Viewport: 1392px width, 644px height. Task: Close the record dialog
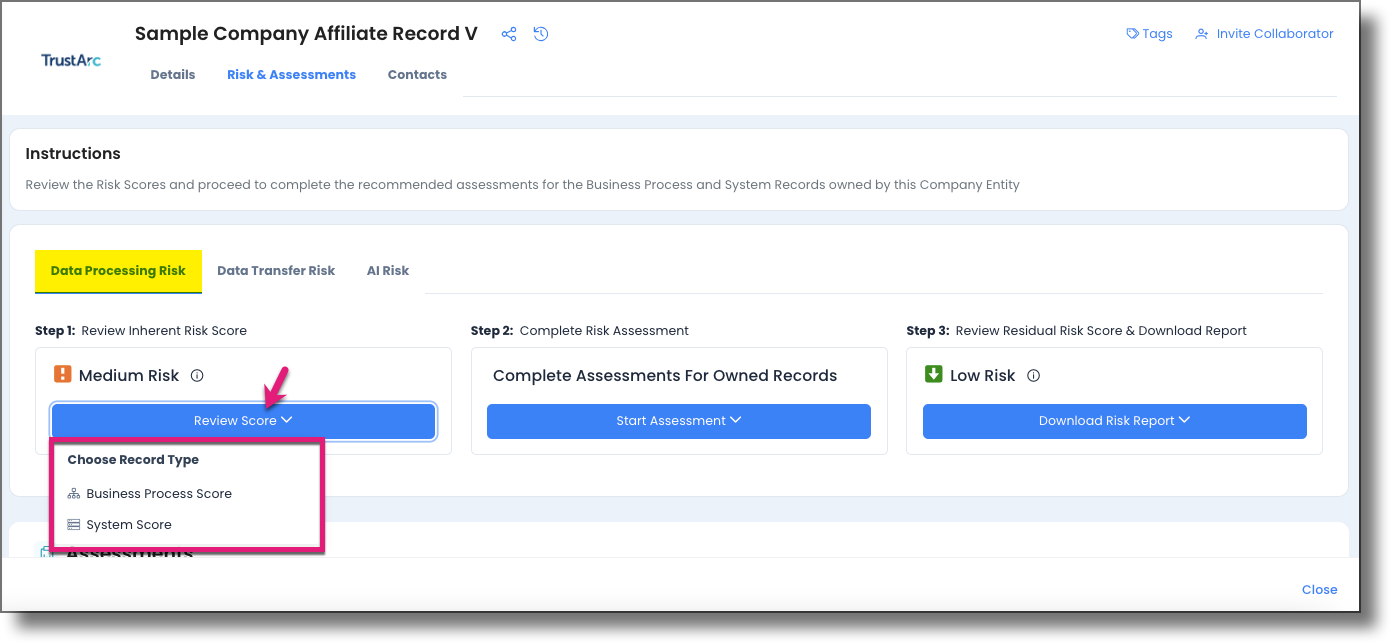point(1319,590)
